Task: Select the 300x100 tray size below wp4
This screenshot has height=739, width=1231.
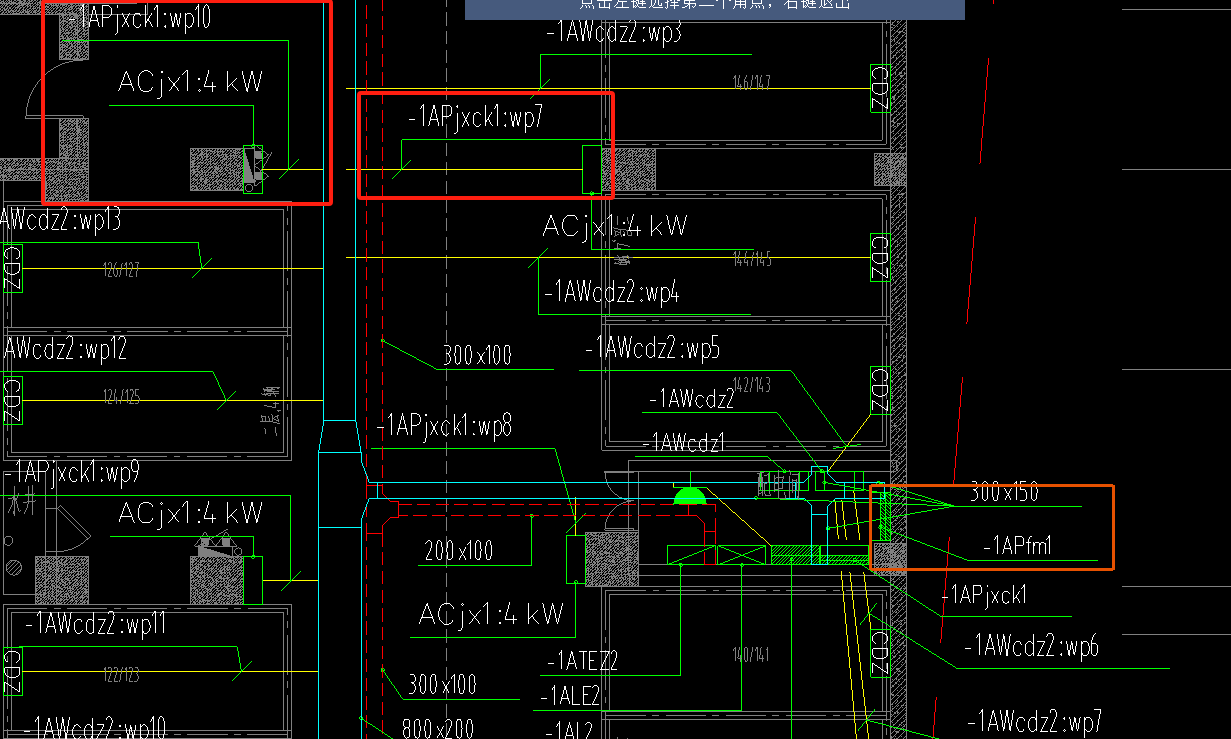Action: pyautogui.click(x=477, y=356)
